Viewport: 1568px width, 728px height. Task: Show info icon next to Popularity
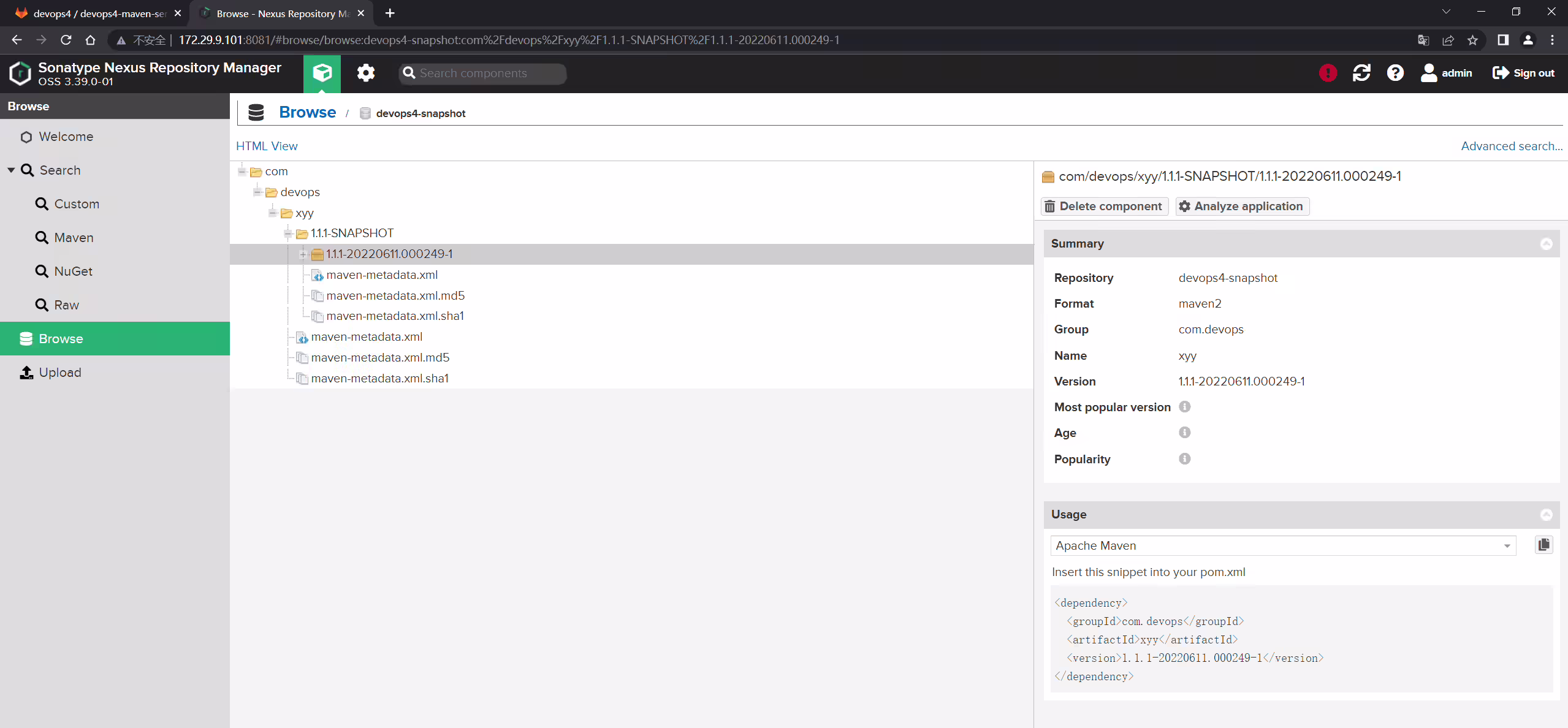tap(1184, 459)
